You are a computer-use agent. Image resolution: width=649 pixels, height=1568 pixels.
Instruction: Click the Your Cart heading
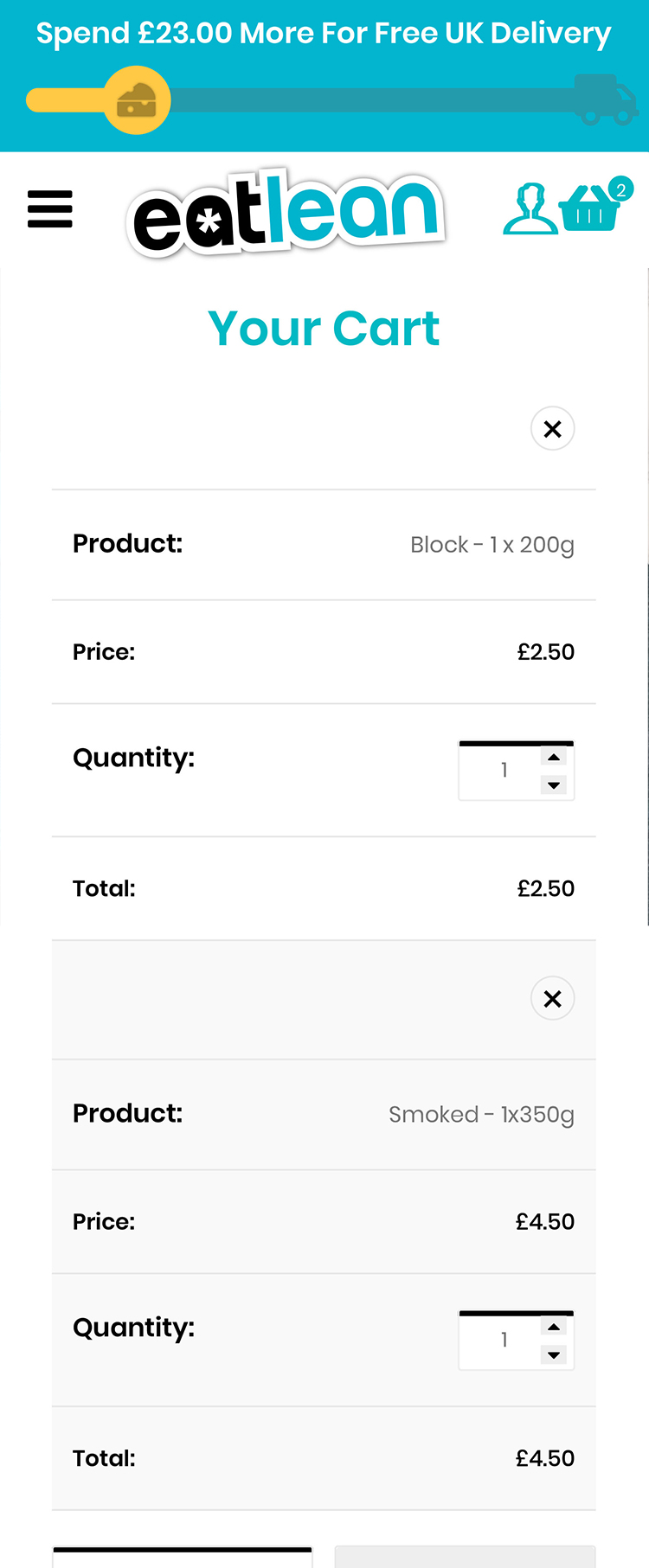[x=324, y=329]
